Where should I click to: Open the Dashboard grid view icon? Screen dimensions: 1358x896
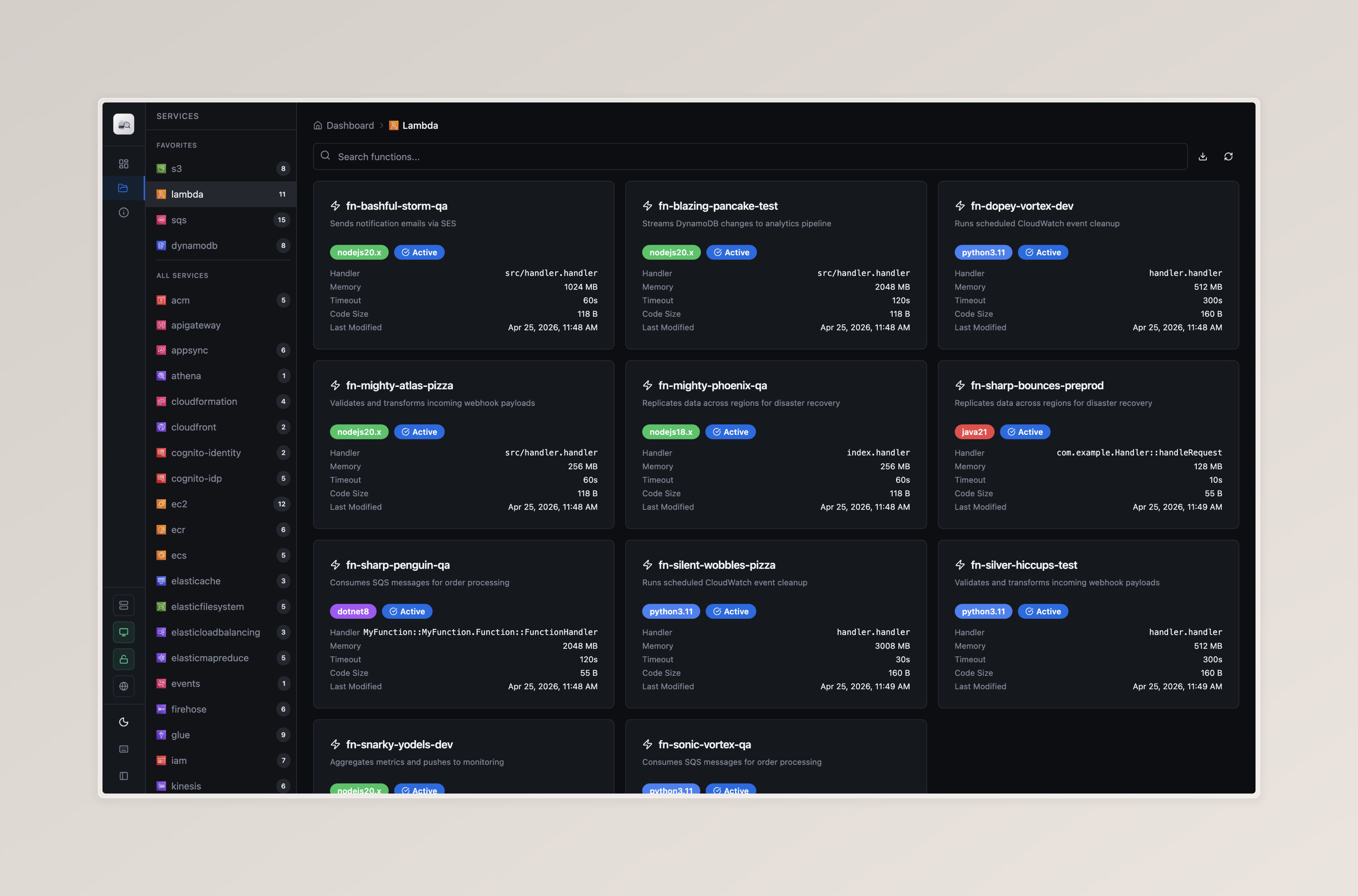[x=124, y=163]
